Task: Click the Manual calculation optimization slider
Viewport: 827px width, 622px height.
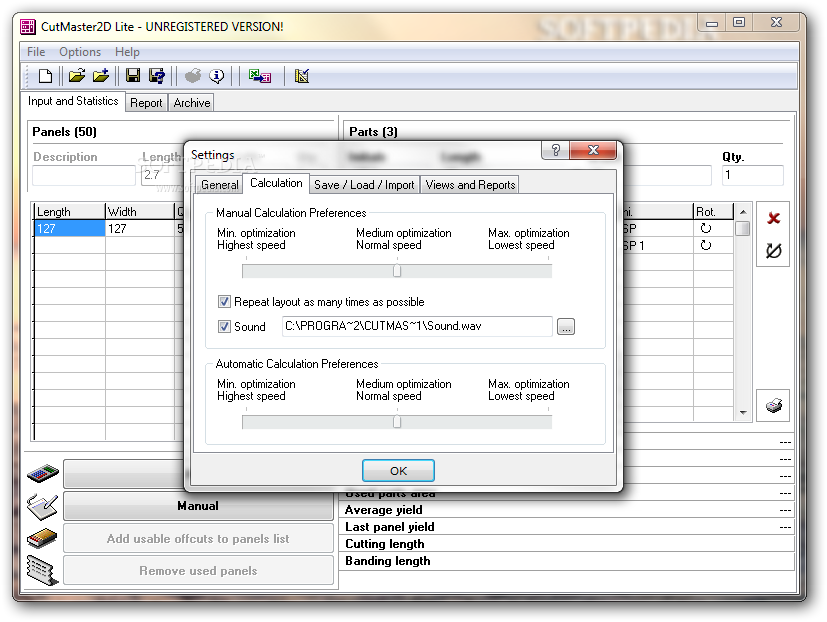Action: [x=397, y=271]
